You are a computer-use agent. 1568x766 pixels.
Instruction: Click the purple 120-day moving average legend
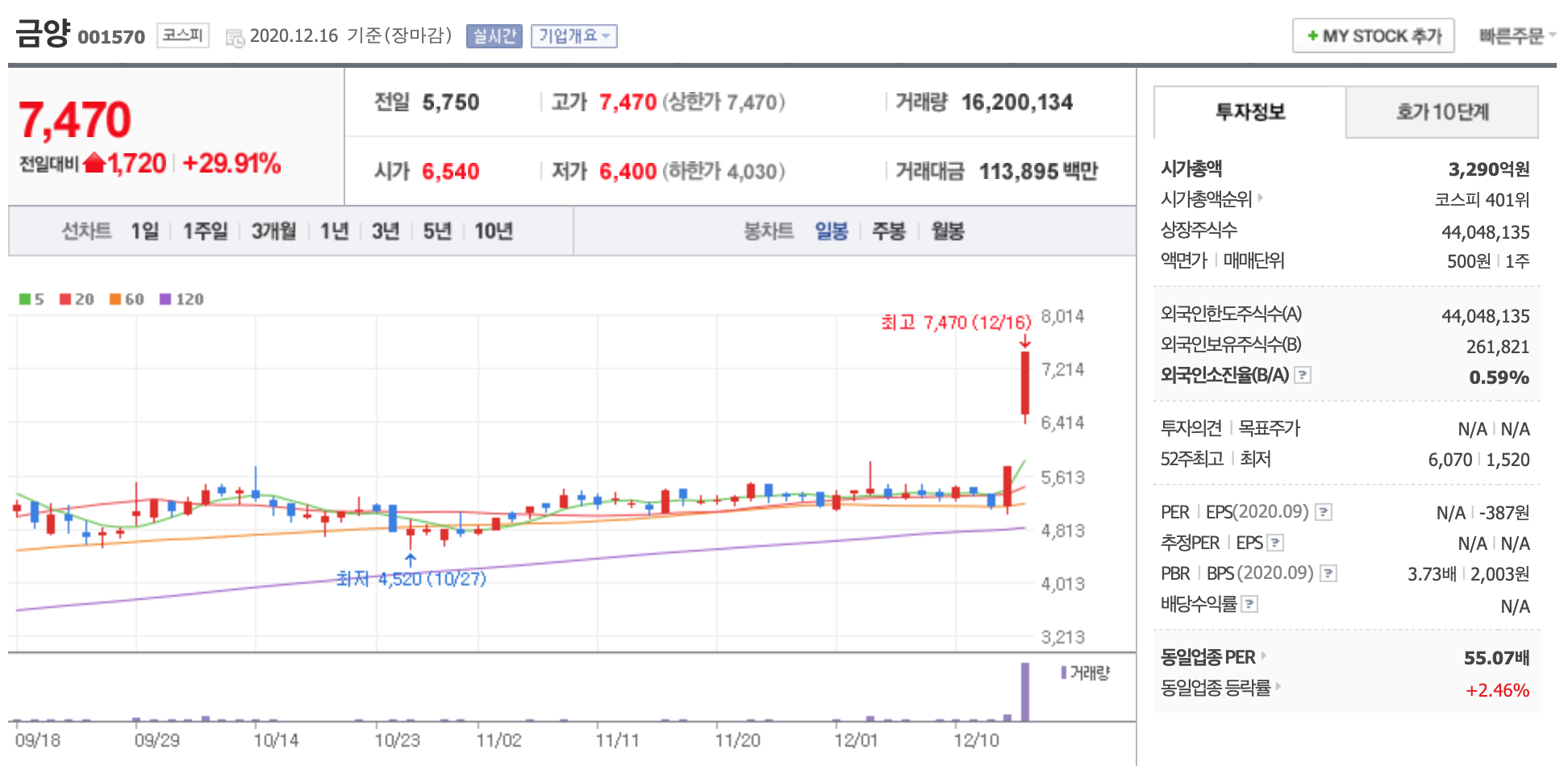click(x=181, y=299)
